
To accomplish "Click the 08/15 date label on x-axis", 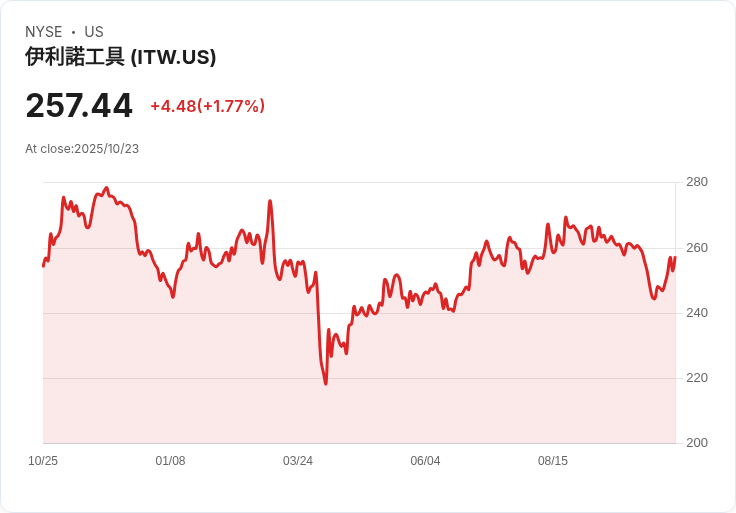I will tap(552, 461).
